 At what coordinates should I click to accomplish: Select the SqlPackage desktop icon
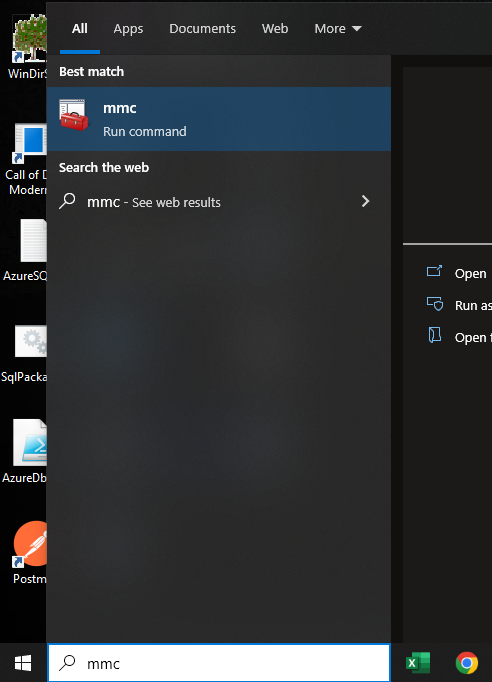24,354
